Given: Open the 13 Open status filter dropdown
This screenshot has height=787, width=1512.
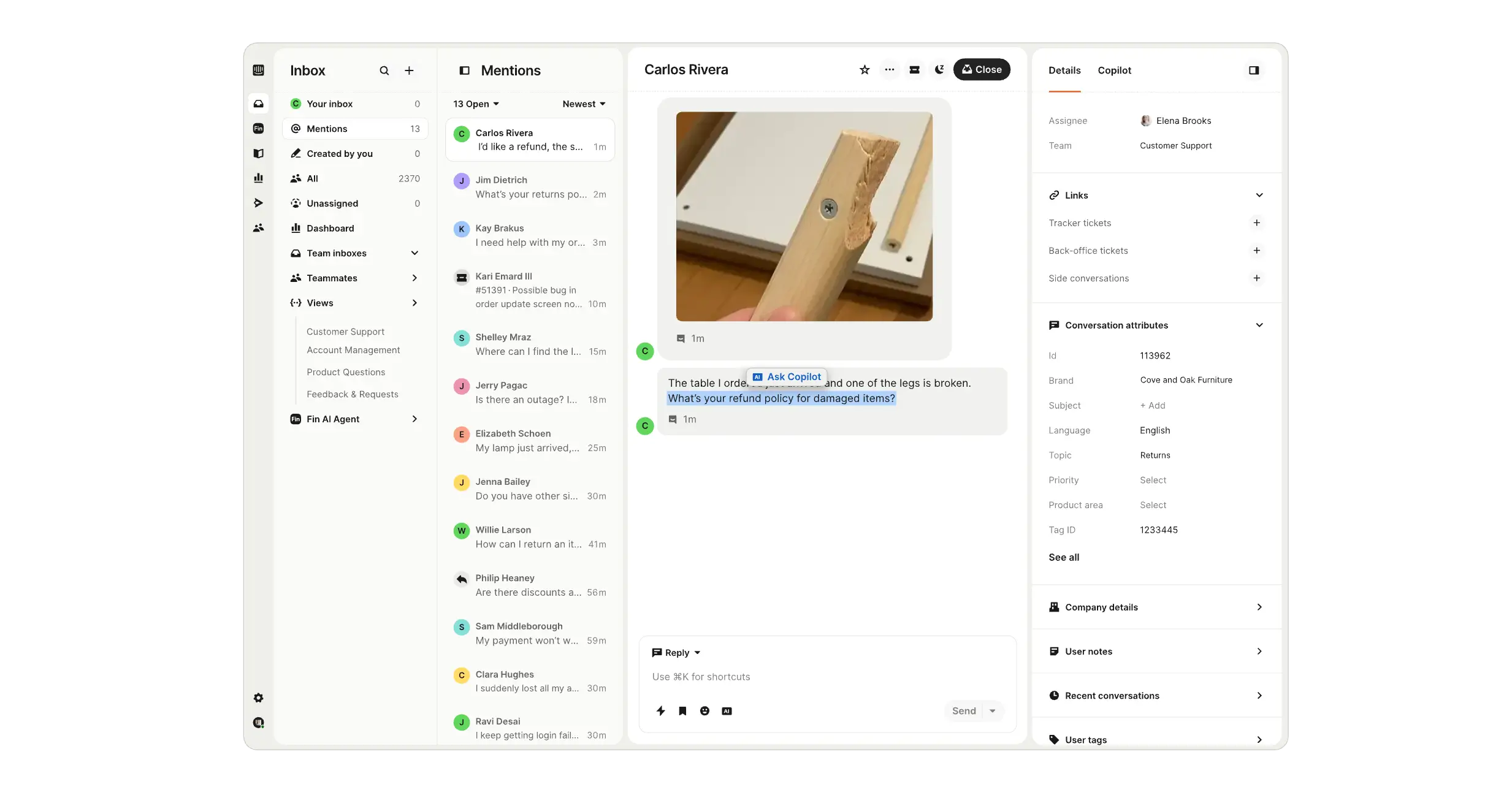Looking at the screenshot, I should pos(476,104).
